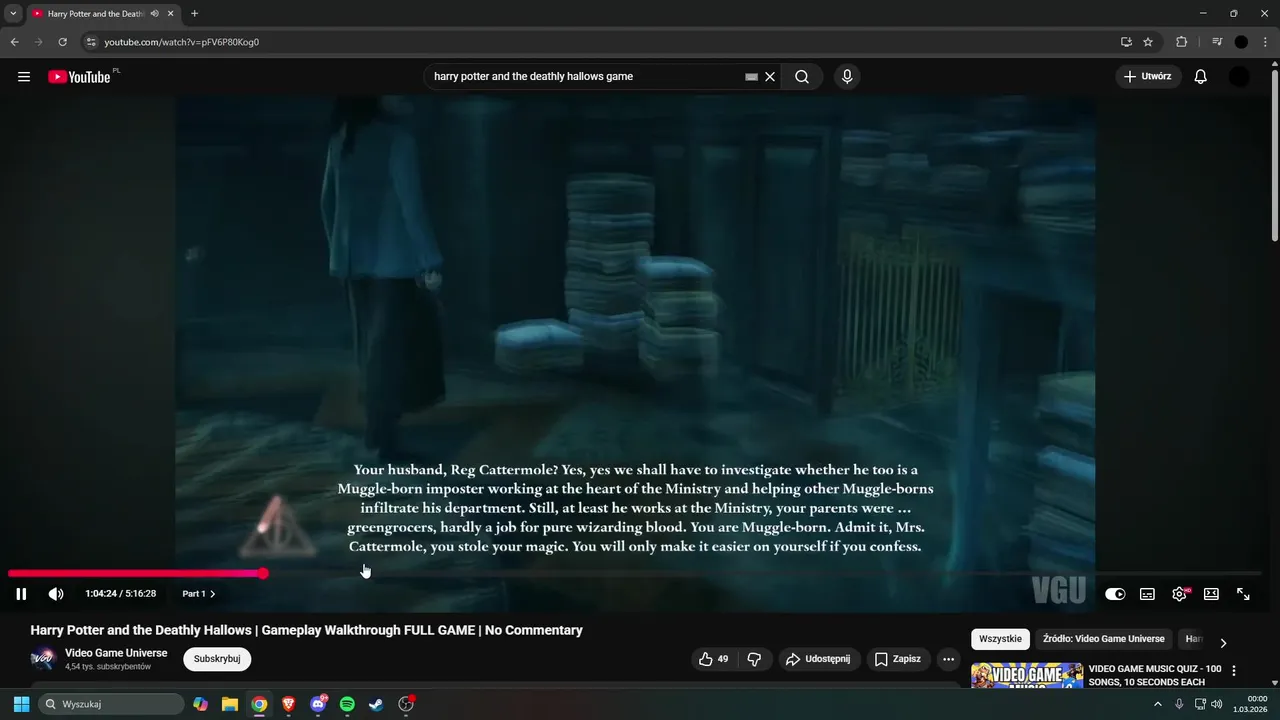Open system volume tray icon
This screenshot has width=1280, height=720.
1217,704
